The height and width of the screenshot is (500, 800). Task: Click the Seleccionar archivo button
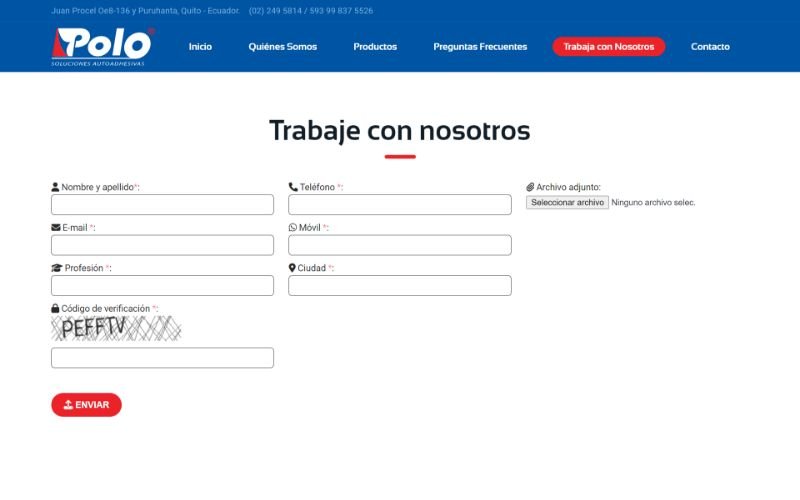coord(567,202)
